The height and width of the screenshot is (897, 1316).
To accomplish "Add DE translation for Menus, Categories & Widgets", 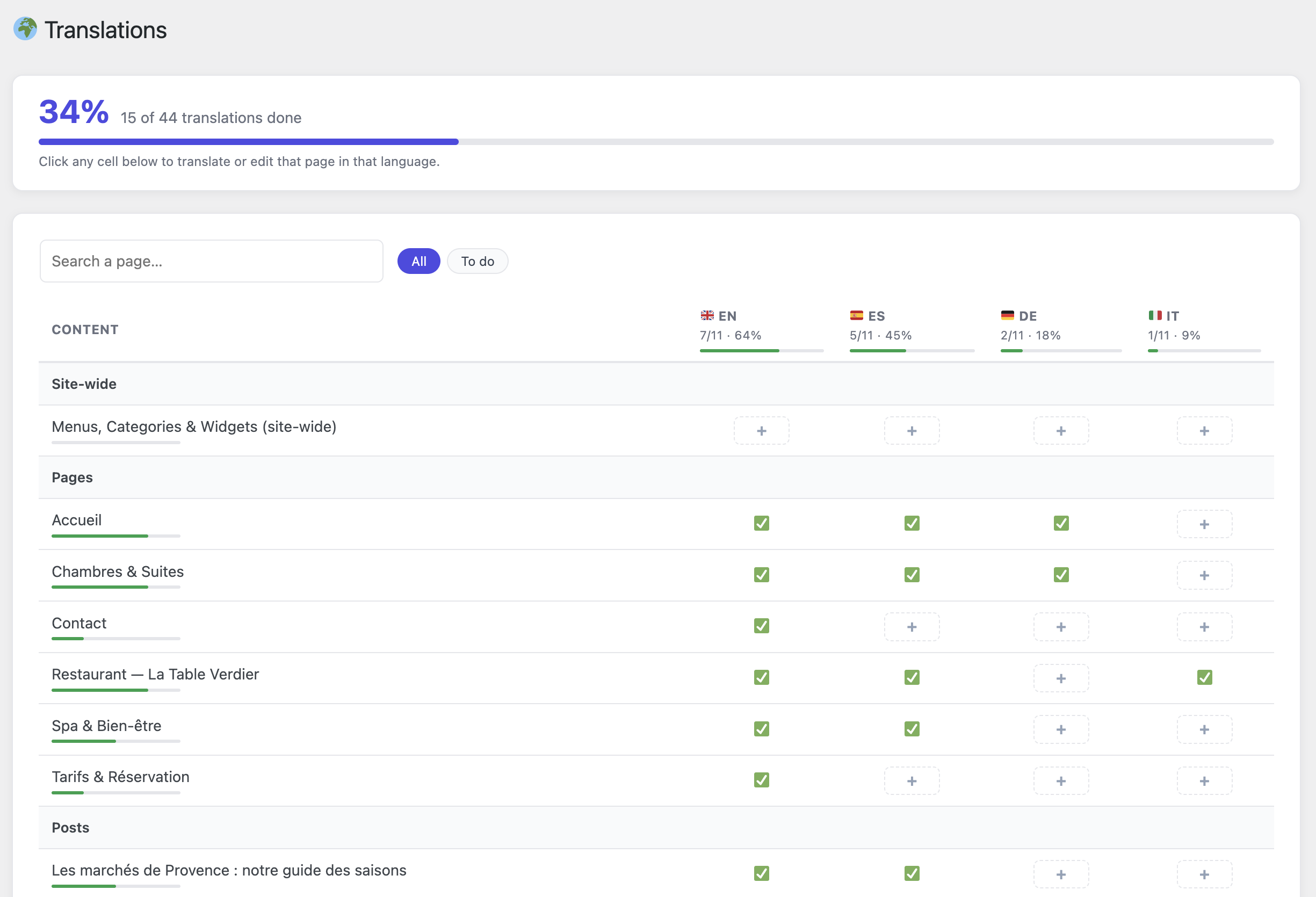I will (1061, 431).
